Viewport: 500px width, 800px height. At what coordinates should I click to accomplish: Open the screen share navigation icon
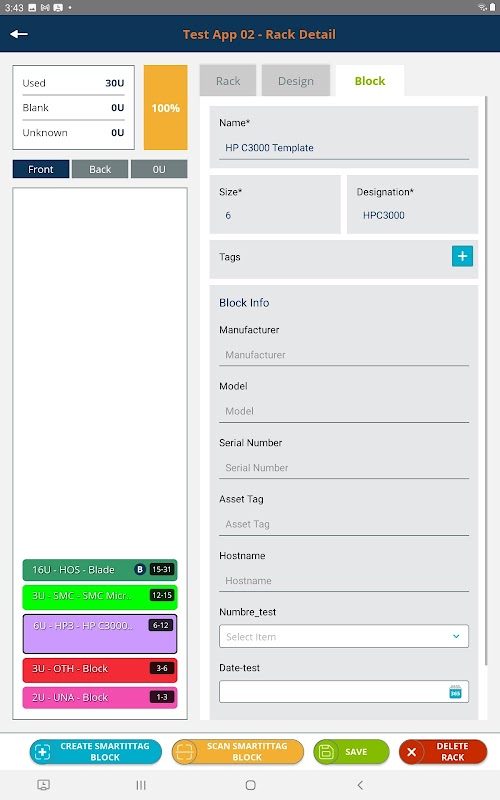(44, 785)
